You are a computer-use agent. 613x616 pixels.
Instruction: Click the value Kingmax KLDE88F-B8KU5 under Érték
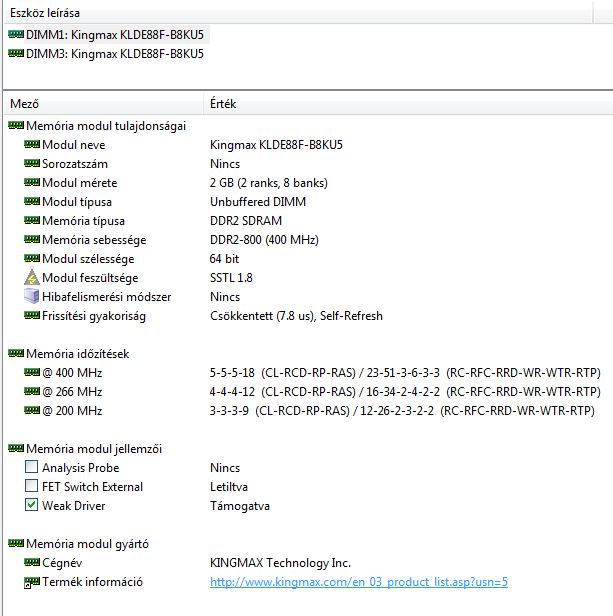pos(276,145)
